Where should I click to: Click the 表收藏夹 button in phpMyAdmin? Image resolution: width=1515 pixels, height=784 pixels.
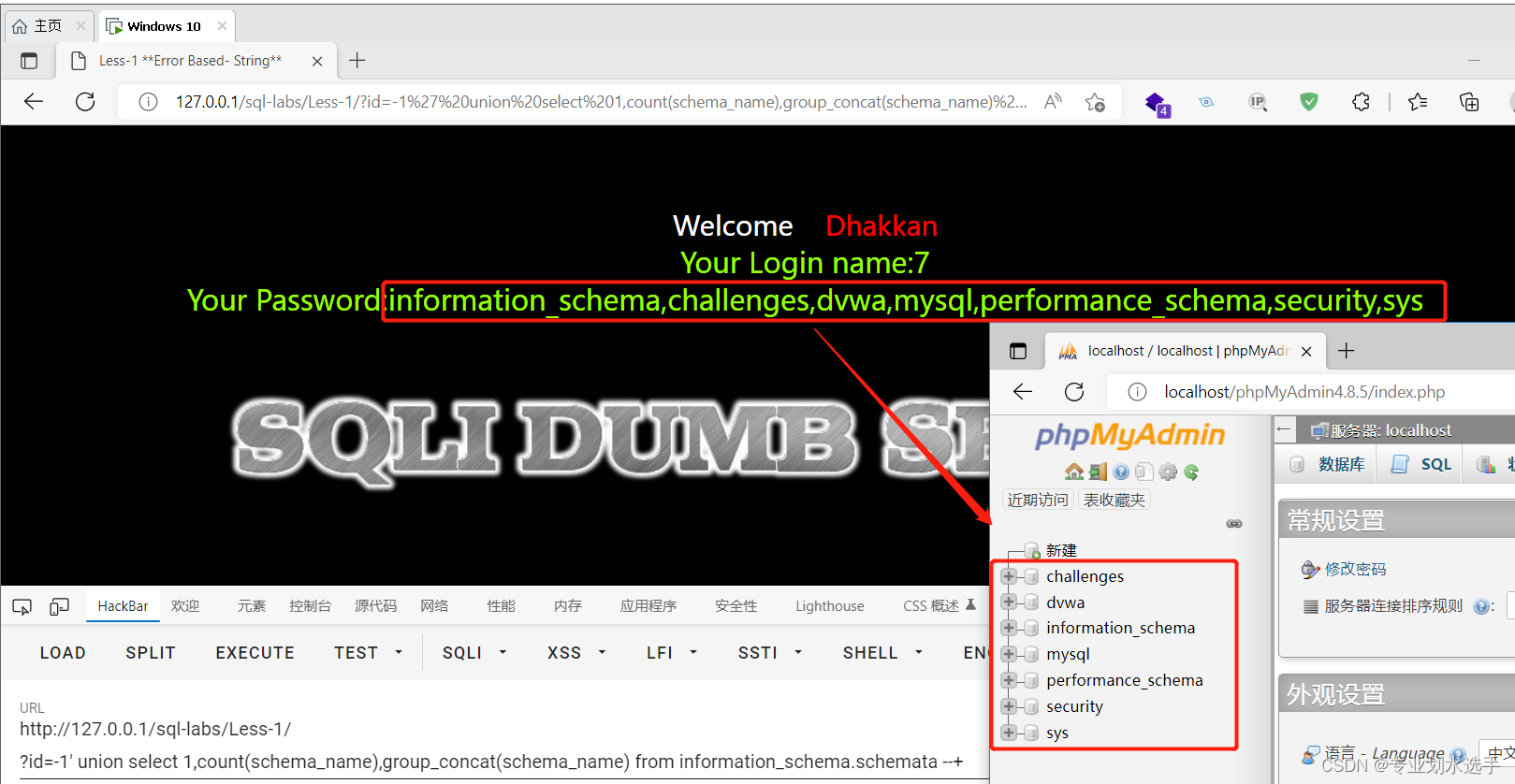[x=1114, y=500]
